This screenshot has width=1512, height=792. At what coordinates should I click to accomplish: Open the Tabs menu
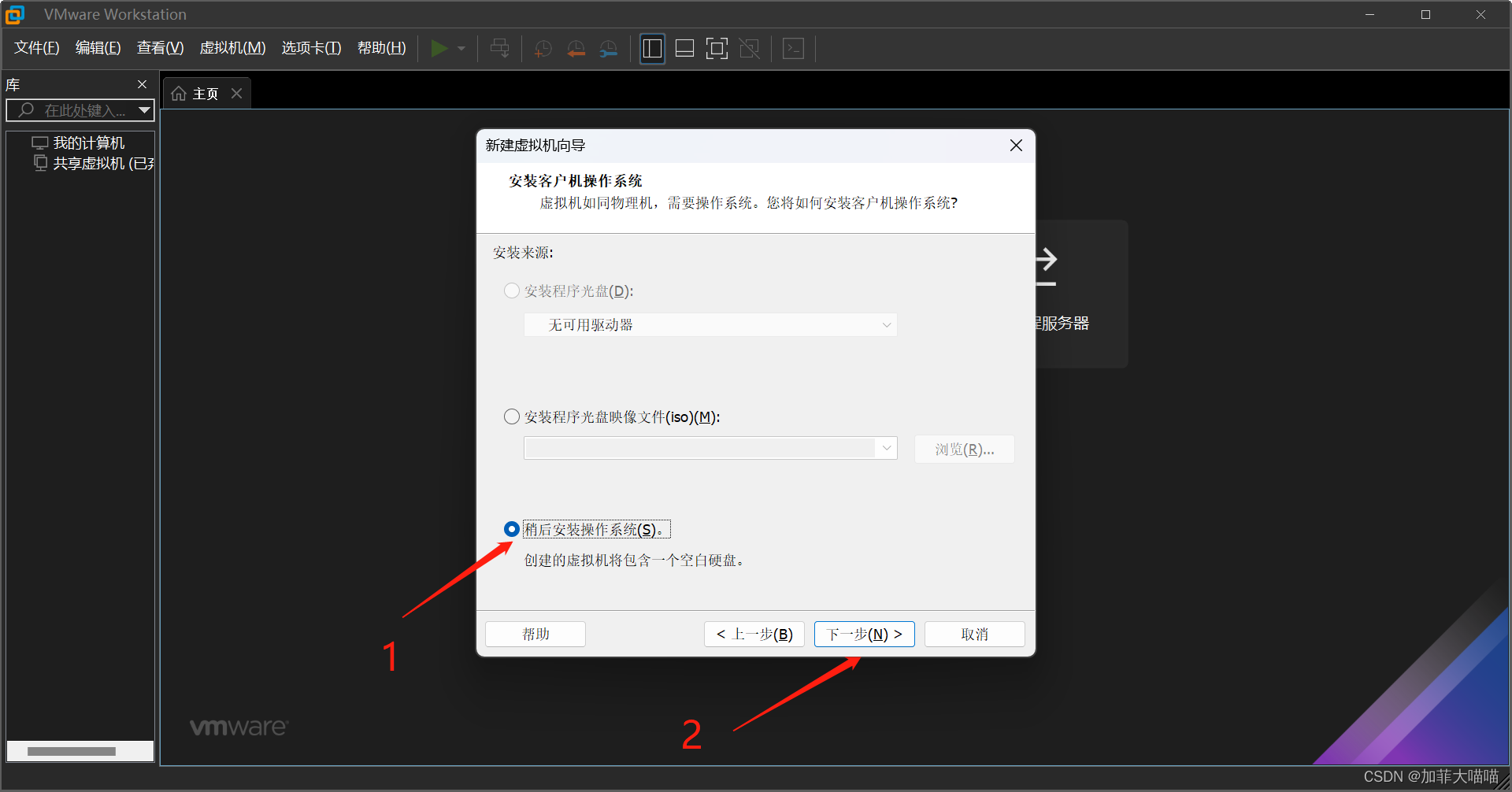tap(312, 48)
